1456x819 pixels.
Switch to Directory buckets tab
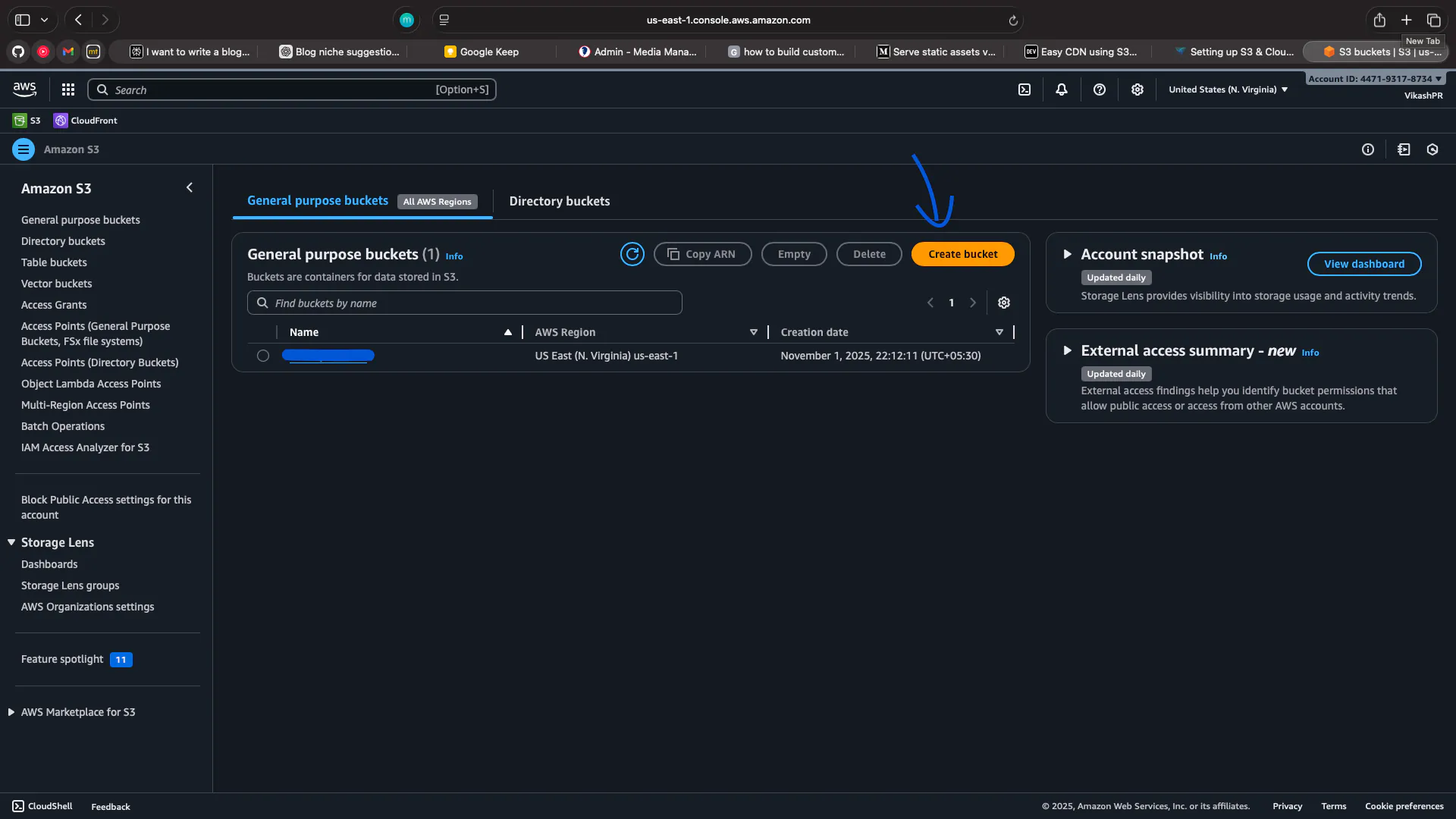coord(559,201)
